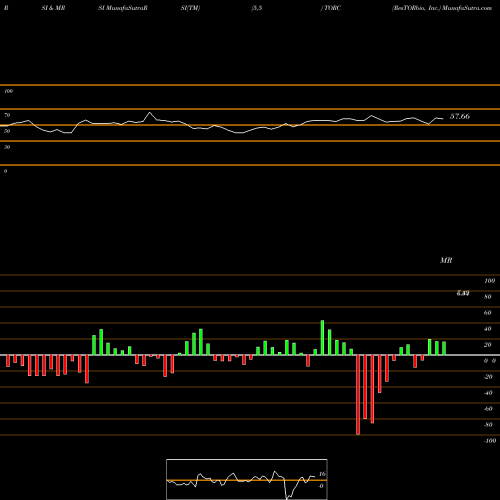500x500 pixels.
Task: Click the 50 label on the RSI axis
Action: pyautogui.click(x=7, y=131)
